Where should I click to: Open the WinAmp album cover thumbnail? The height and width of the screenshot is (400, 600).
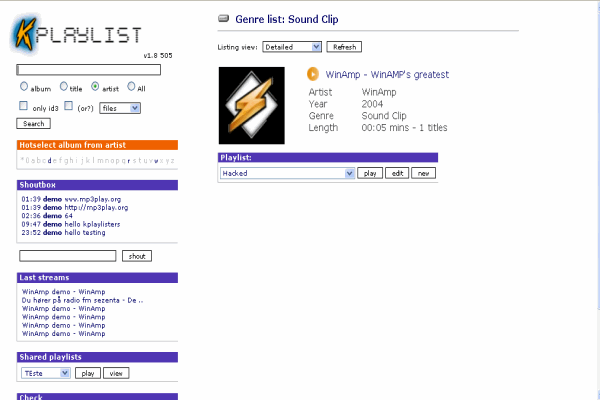(x=256, y=102)
